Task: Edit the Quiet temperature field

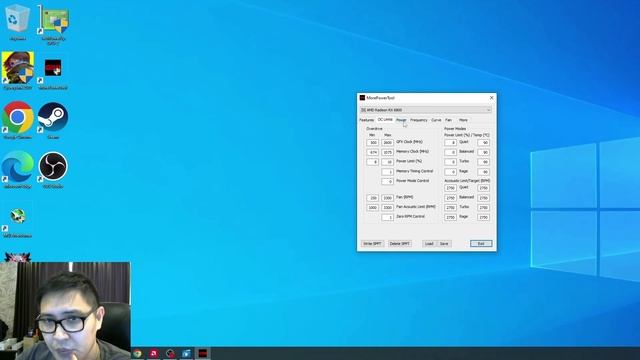Action: pos(483,142)
